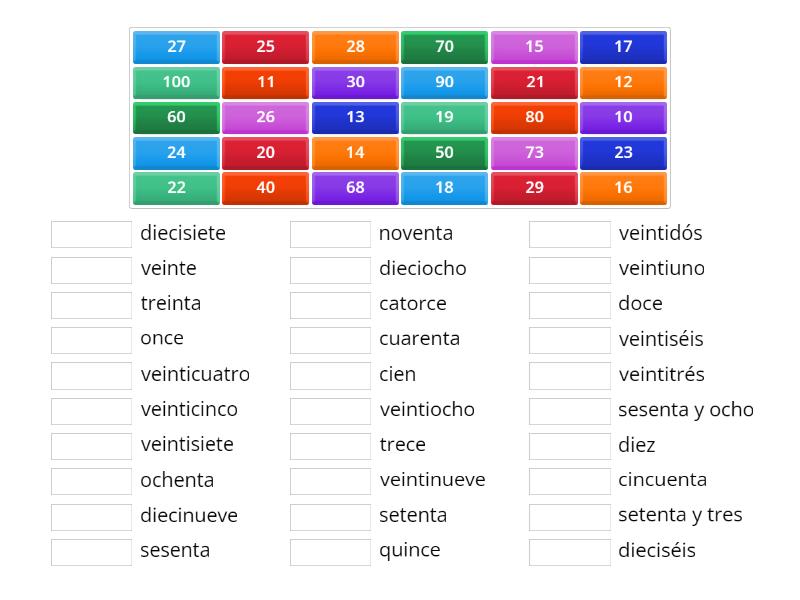Click the answer box next to noventa
Image resolution: width=800 pixels, height=600 pixels.
click(x=330, y=233)
